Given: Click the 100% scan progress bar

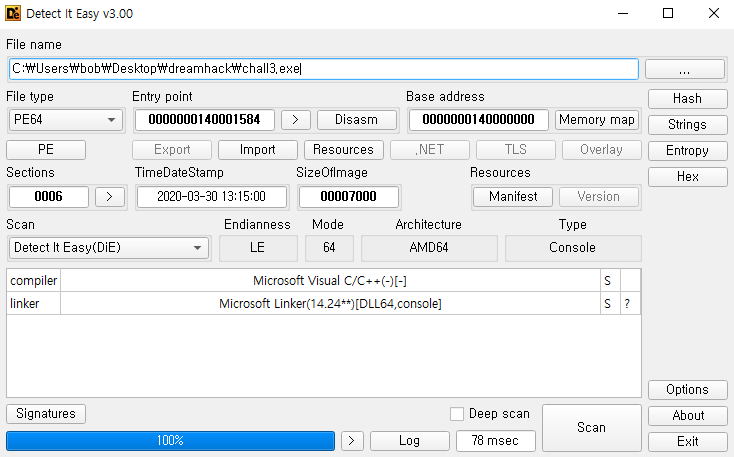Looking at the screenshot, I should 170,441.
